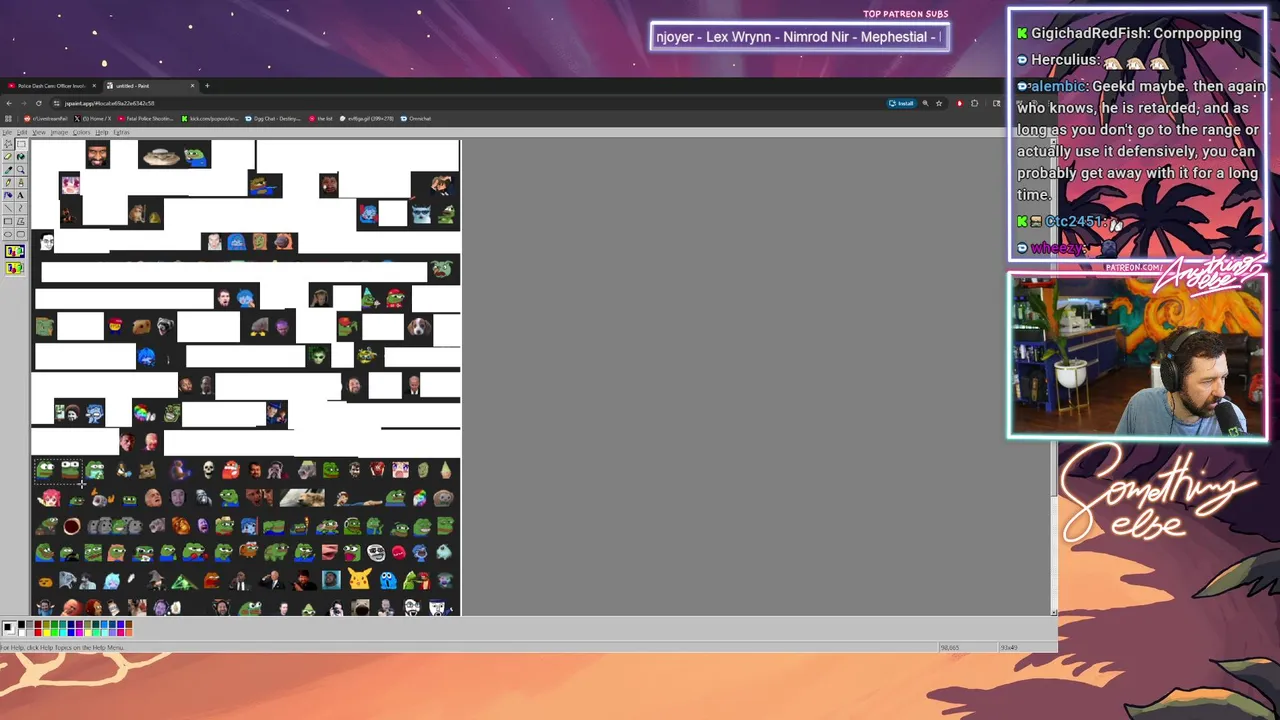Close the Police Dash Cam tab
This screenshot has height=720, width=1280.
click(94, 86)
